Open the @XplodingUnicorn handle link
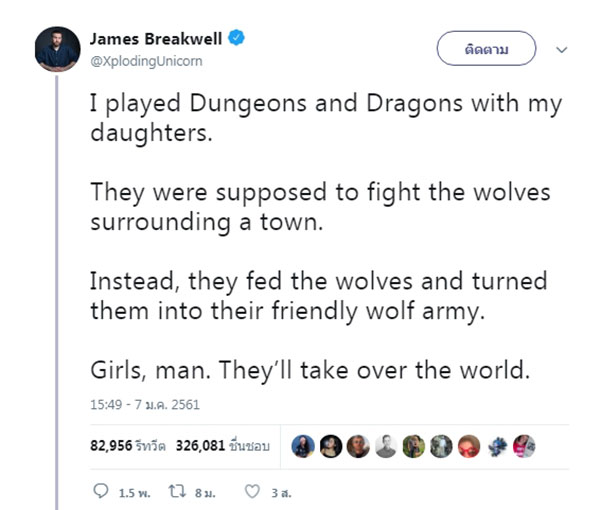 [146, 61]
